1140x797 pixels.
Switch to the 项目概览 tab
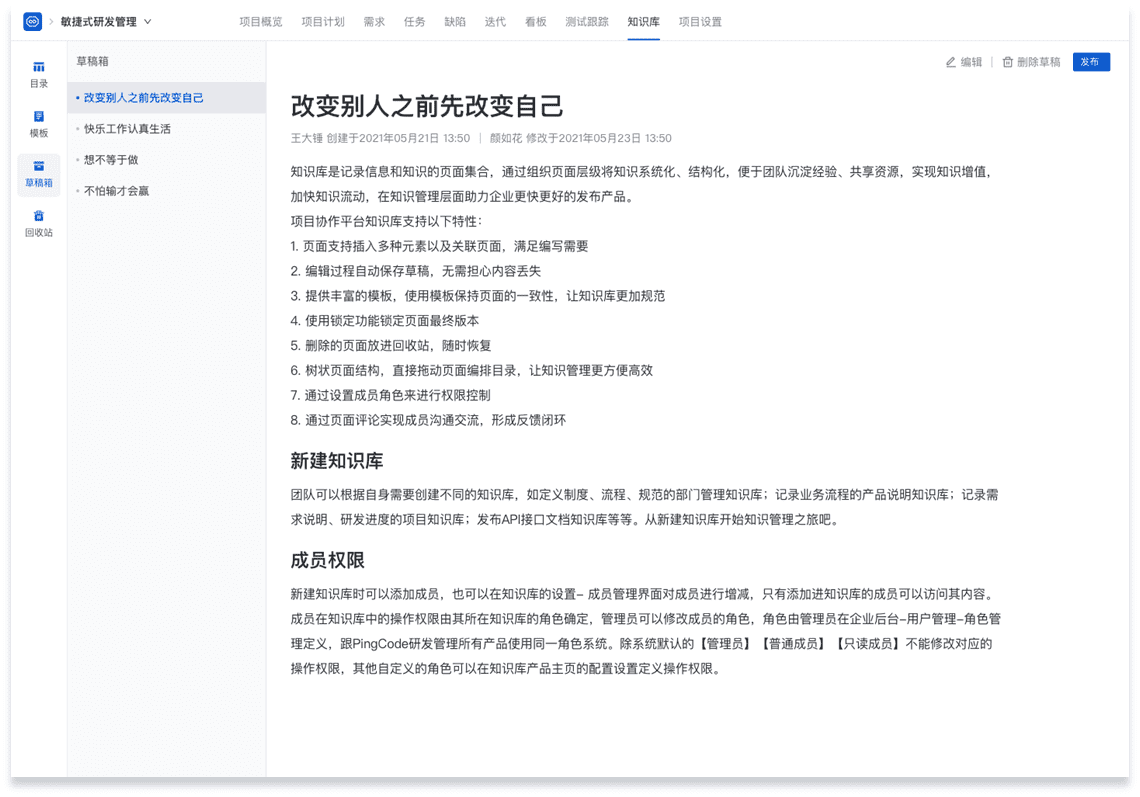tap(260, 22)
